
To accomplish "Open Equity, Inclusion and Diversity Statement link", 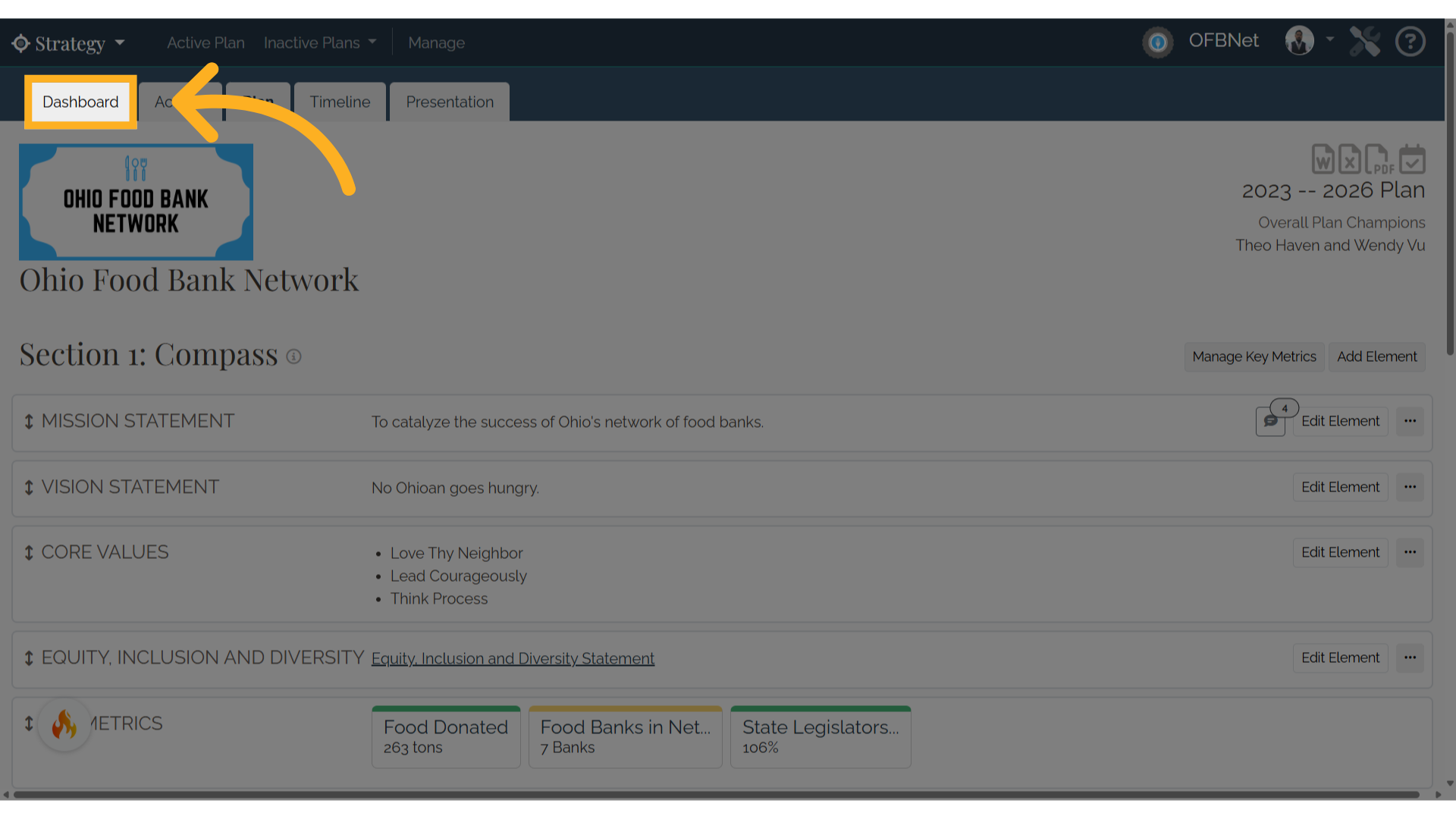I will [x=513, y=658].
